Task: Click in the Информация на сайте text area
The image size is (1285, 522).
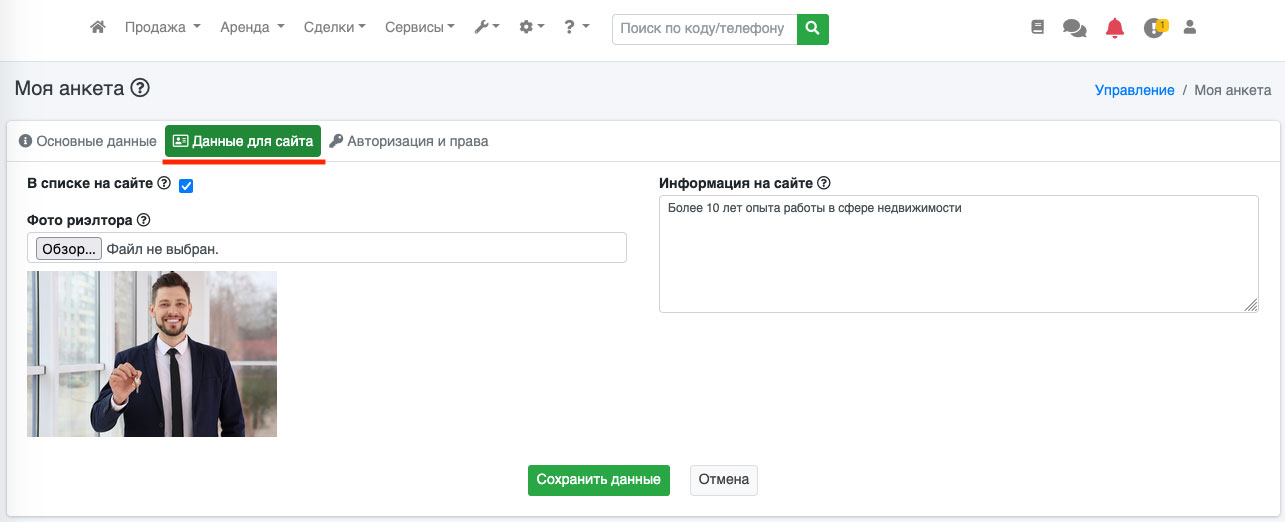Action: (x=957, y=253)
